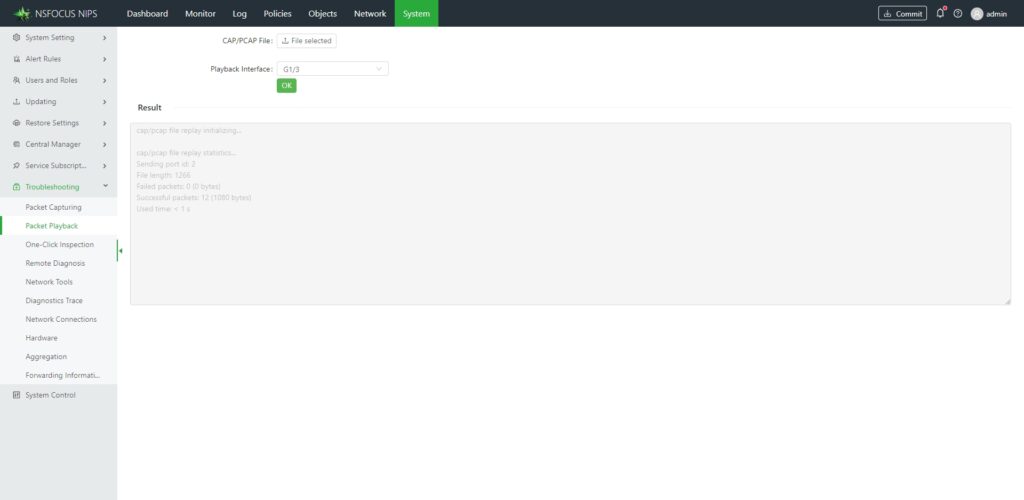Image resolution: width=1024 pixels, height=500 pixels.
Task: Collapse the Troubleshooting chevron
Action: (x=105, y=186)
